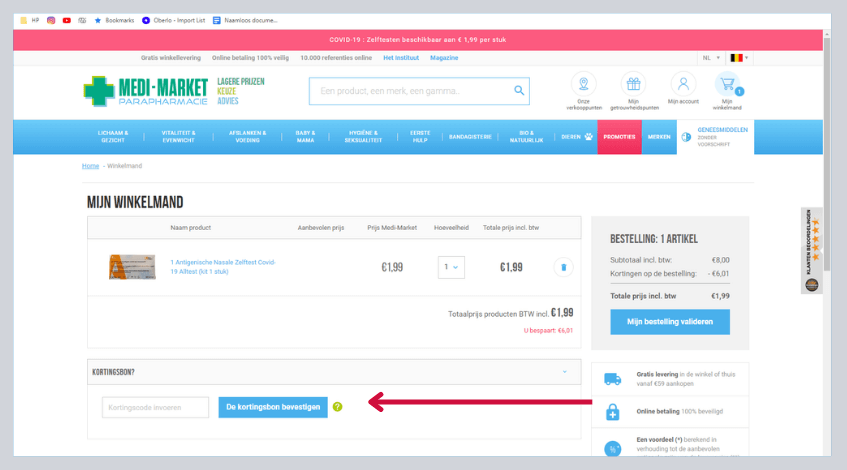Open the Instagram bookmark icon
Screen dimensions: 847x470
(x=50, y=19)
